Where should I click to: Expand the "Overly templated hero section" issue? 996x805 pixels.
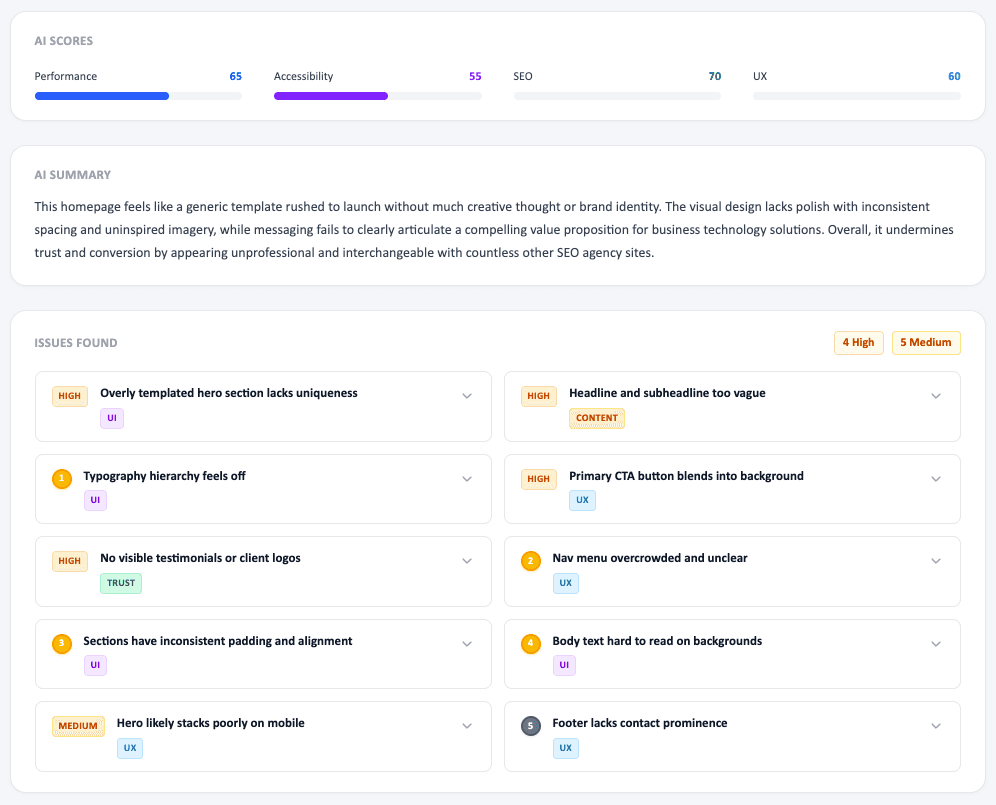point(466,396)
